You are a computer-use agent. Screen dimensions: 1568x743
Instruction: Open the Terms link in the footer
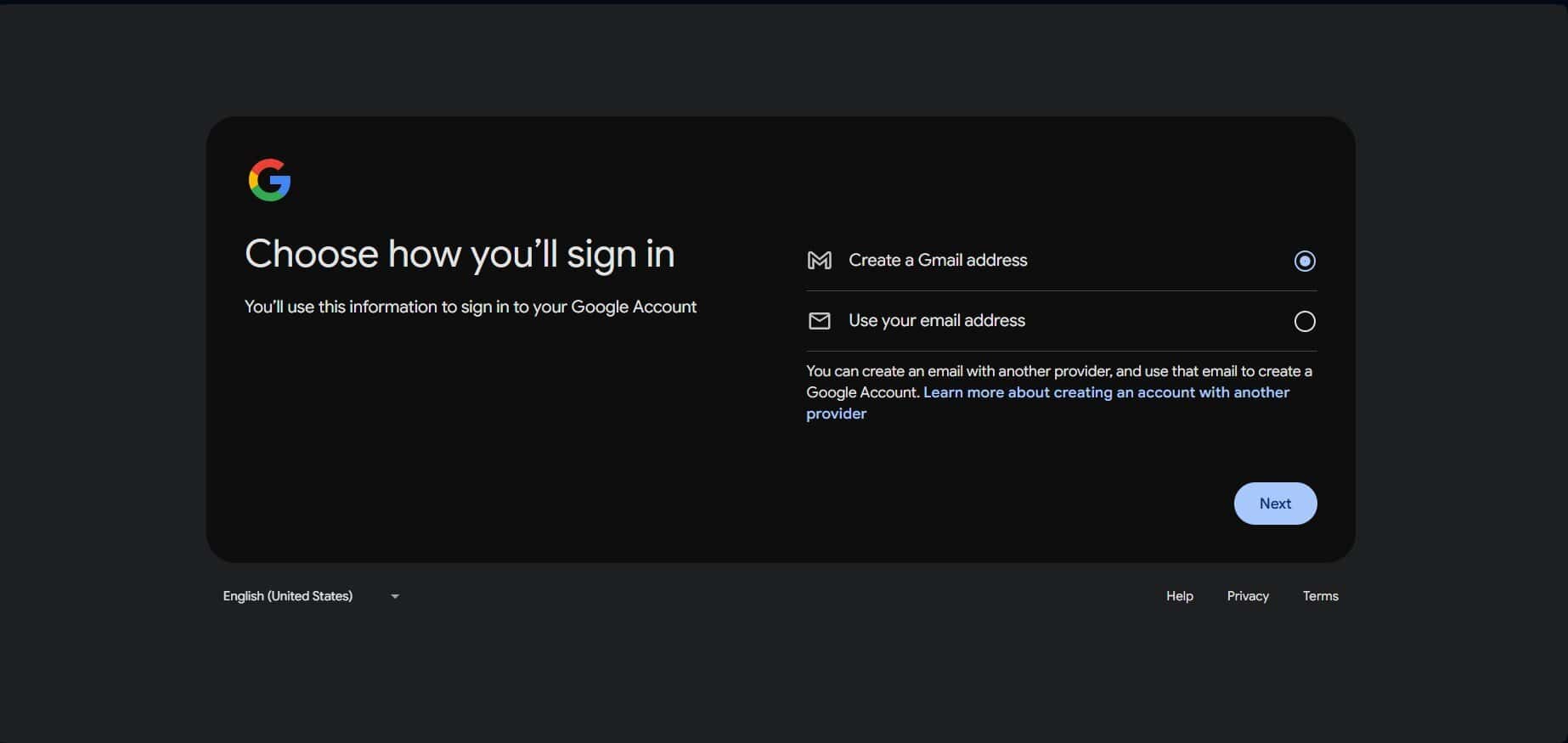click(x=1320, y=596)
